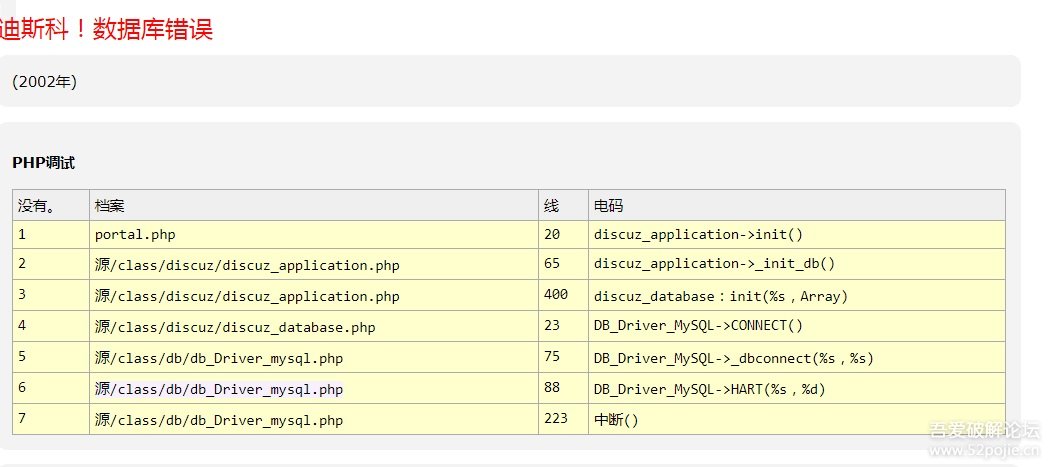
Task: Click the PHP调试 section heading
Action: 43,163
